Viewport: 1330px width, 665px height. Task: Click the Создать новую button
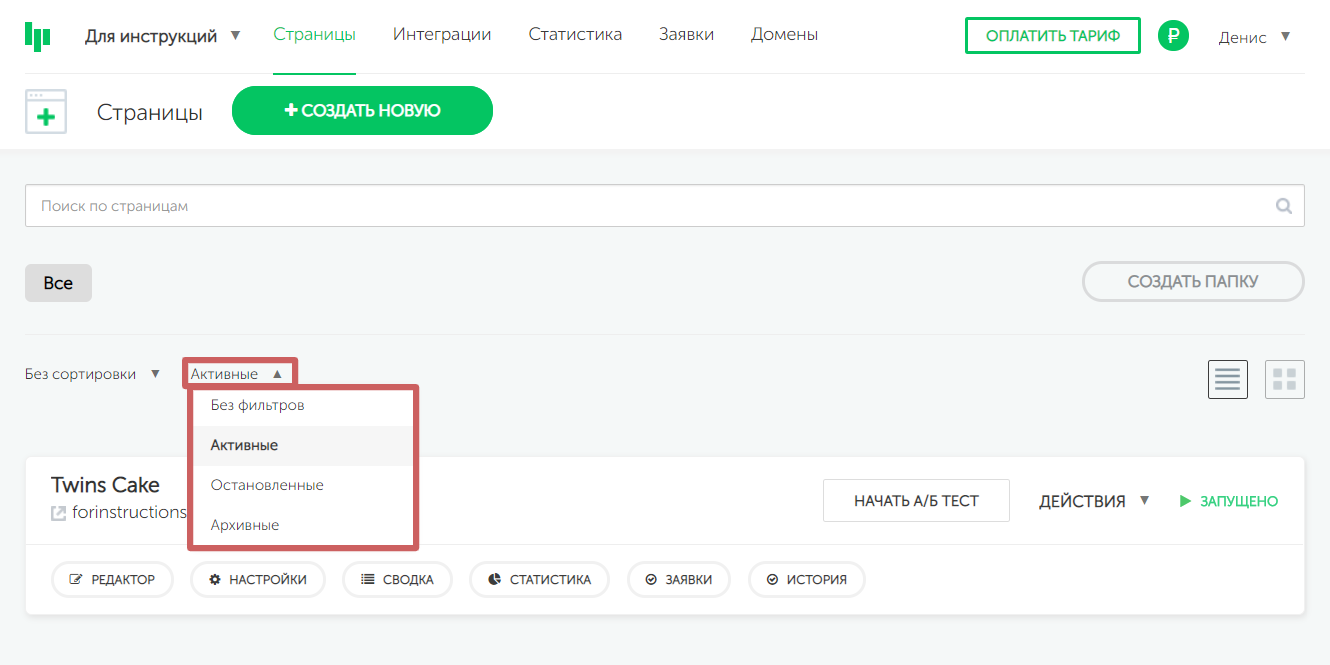362,110
